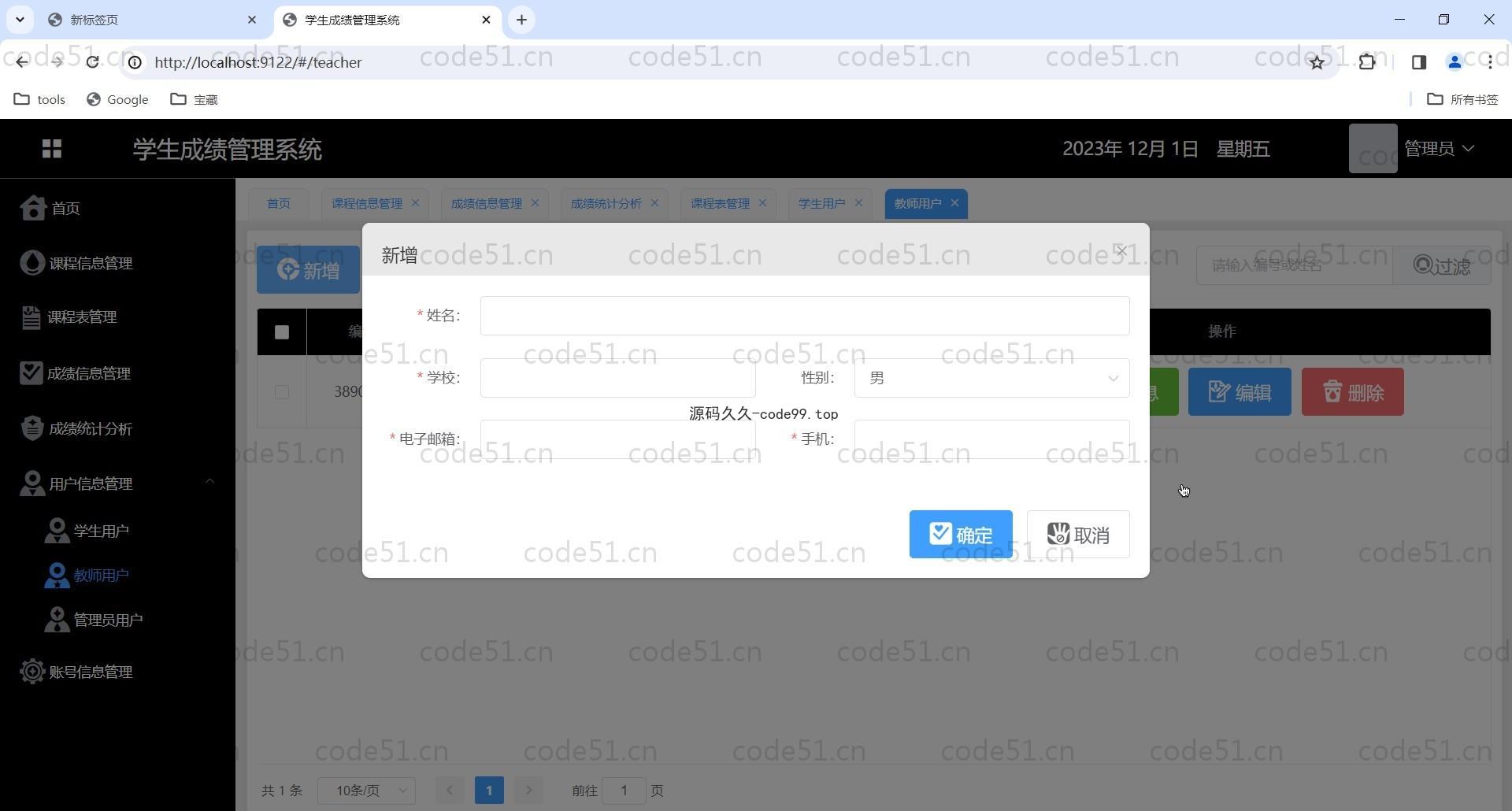The image size is (1512, 811).
Task: Confirm with the 确定 button
Action: pyautogui.click(x=961, y=535)
